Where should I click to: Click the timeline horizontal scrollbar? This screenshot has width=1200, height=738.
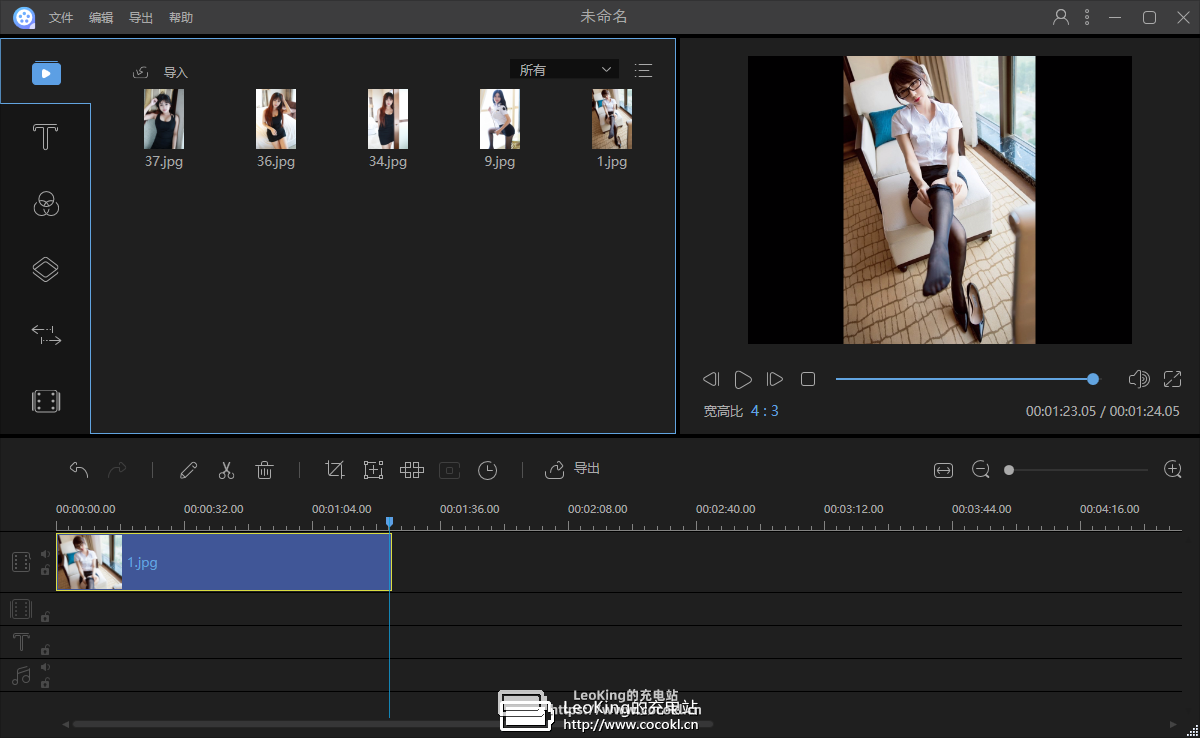[x=393, y=724]
